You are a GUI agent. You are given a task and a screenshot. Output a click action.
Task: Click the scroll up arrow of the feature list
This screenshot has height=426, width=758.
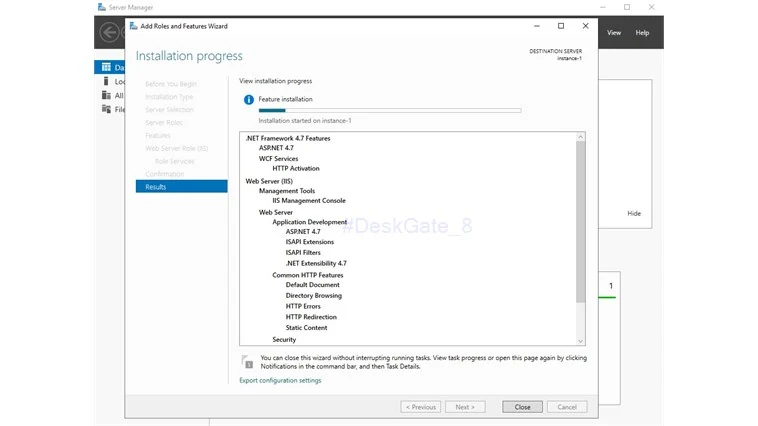pos(581,137)
